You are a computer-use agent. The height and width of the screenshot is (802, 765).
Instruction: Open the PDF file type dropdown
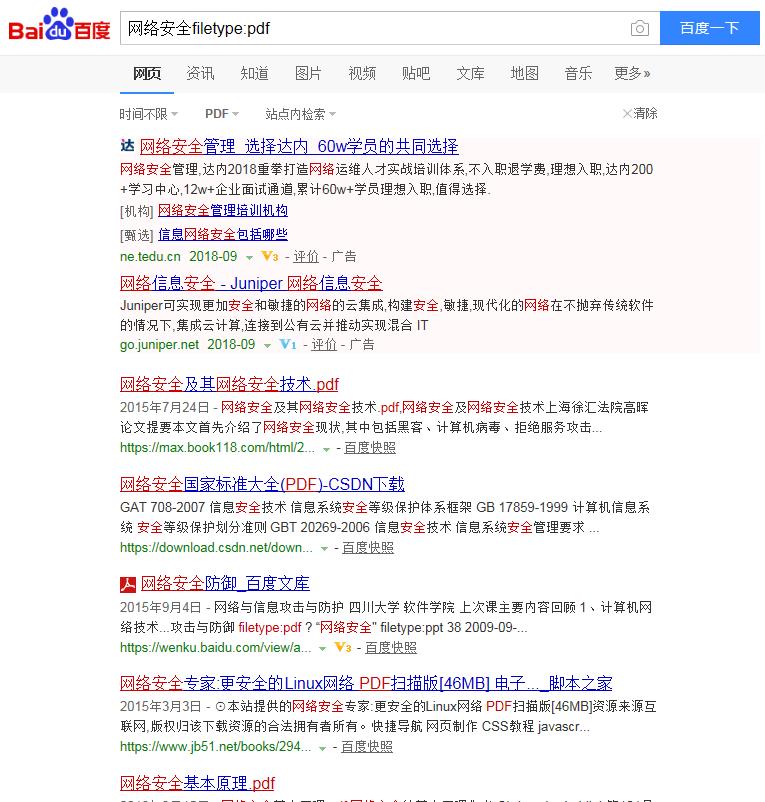[x=222, y=114]
